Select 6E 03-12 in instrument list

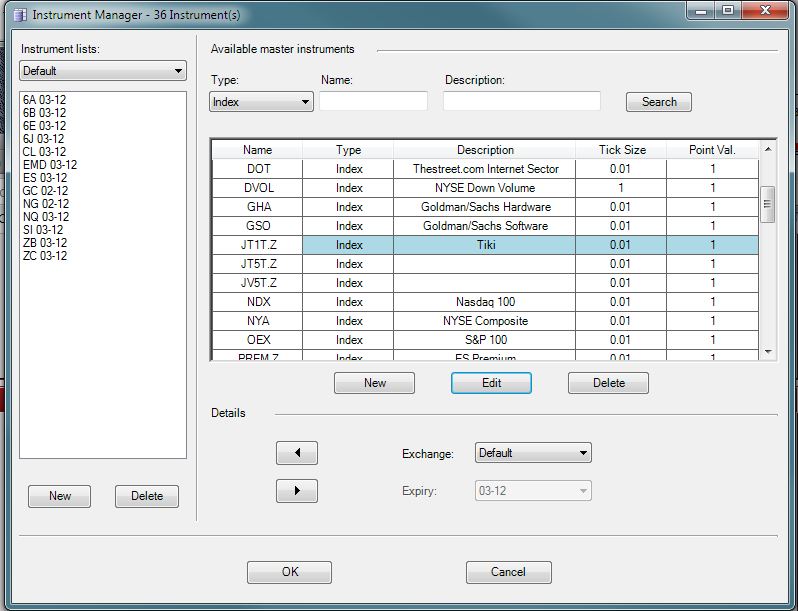44,126
